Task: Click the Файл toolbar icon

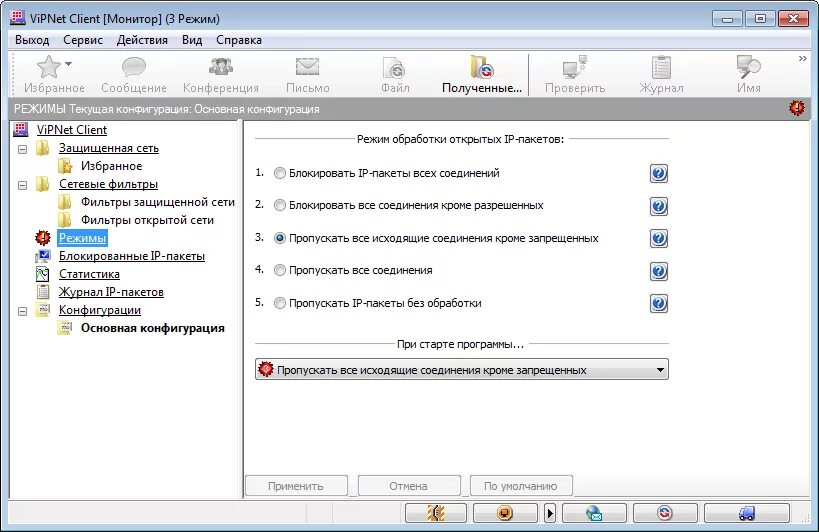Action: [x=394, y=67]
